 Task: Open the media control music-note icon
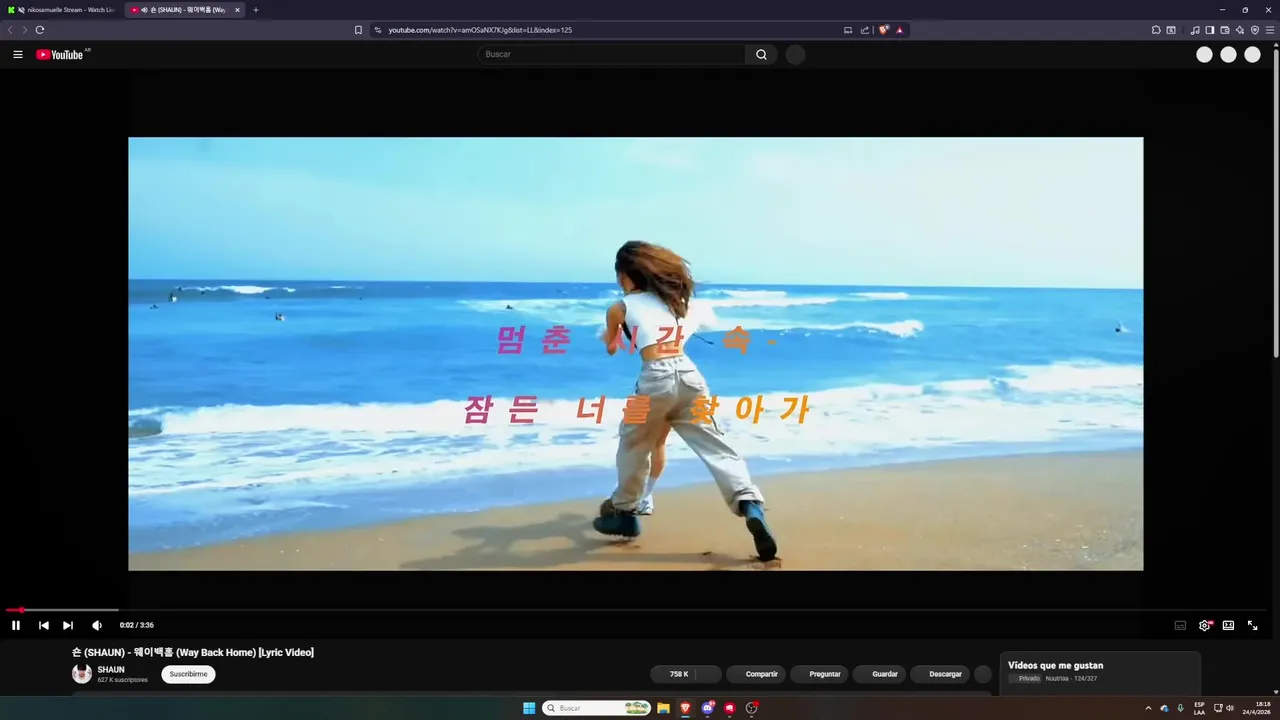pos(1195,30)
